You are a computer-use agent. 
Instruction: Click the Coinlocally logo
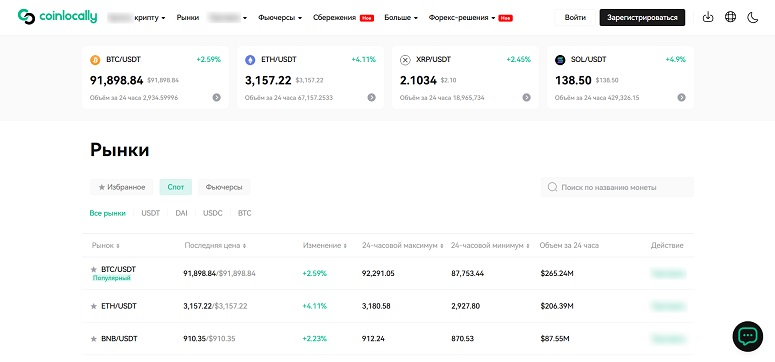click(x=57, y=17)
